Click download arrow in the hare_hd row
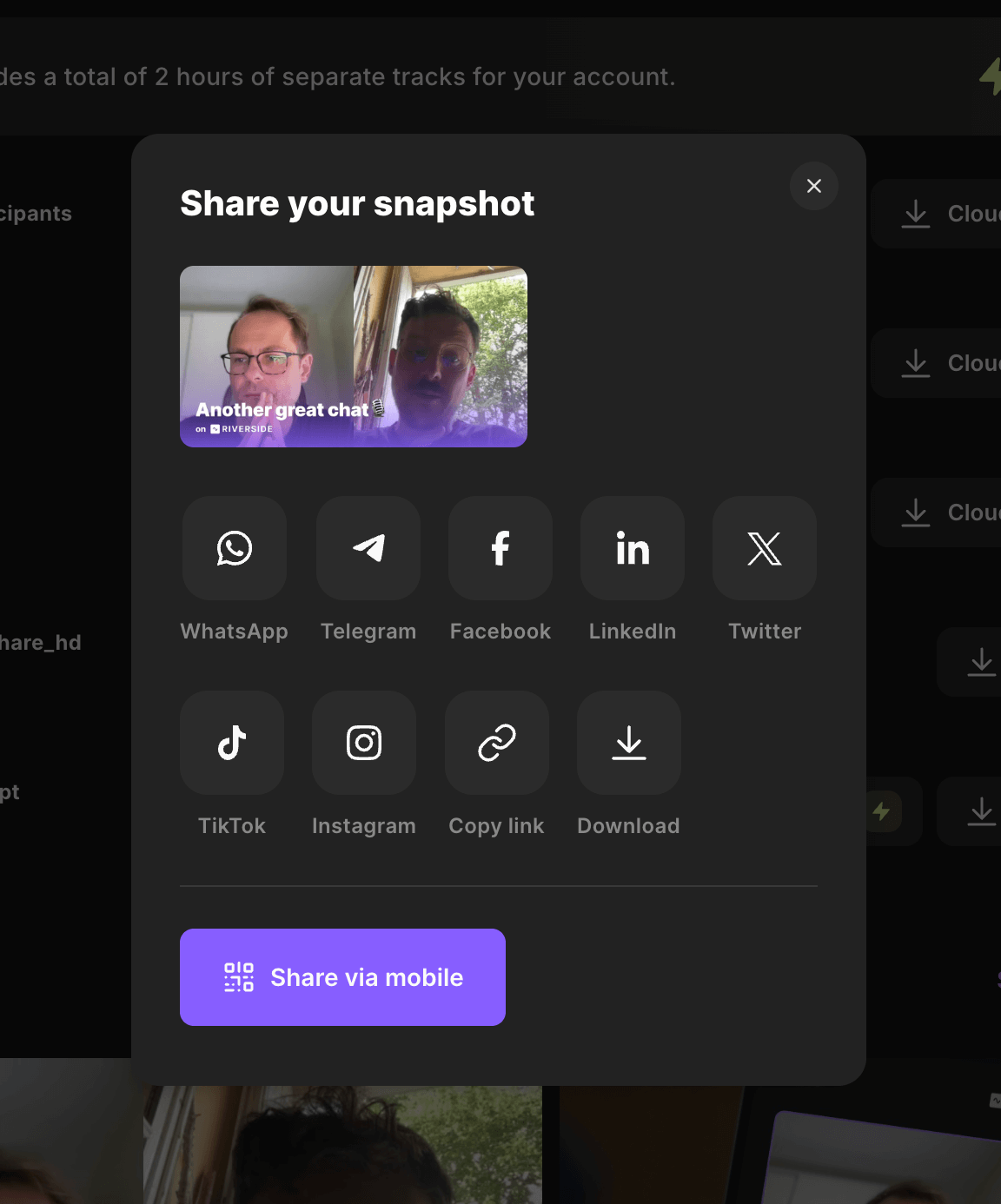Image resolution: width=1001 pixels, height=1204 pixels. (x=981, y=662)
